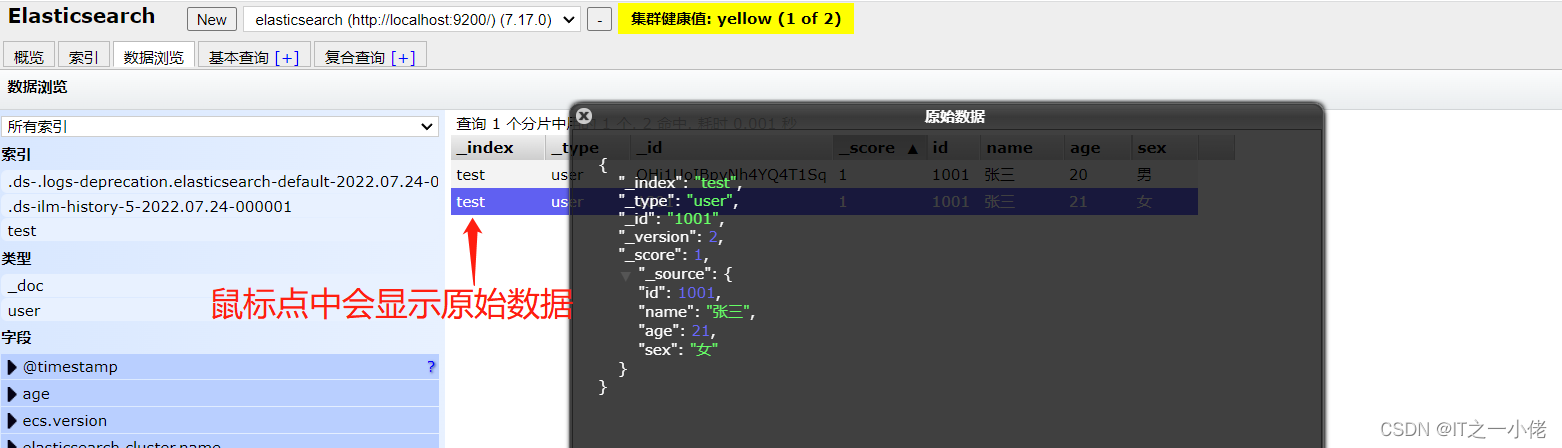This screenshot has height=448, width=1562.
Task: Sort results by the sex column header
Action: coord(1165,148)
